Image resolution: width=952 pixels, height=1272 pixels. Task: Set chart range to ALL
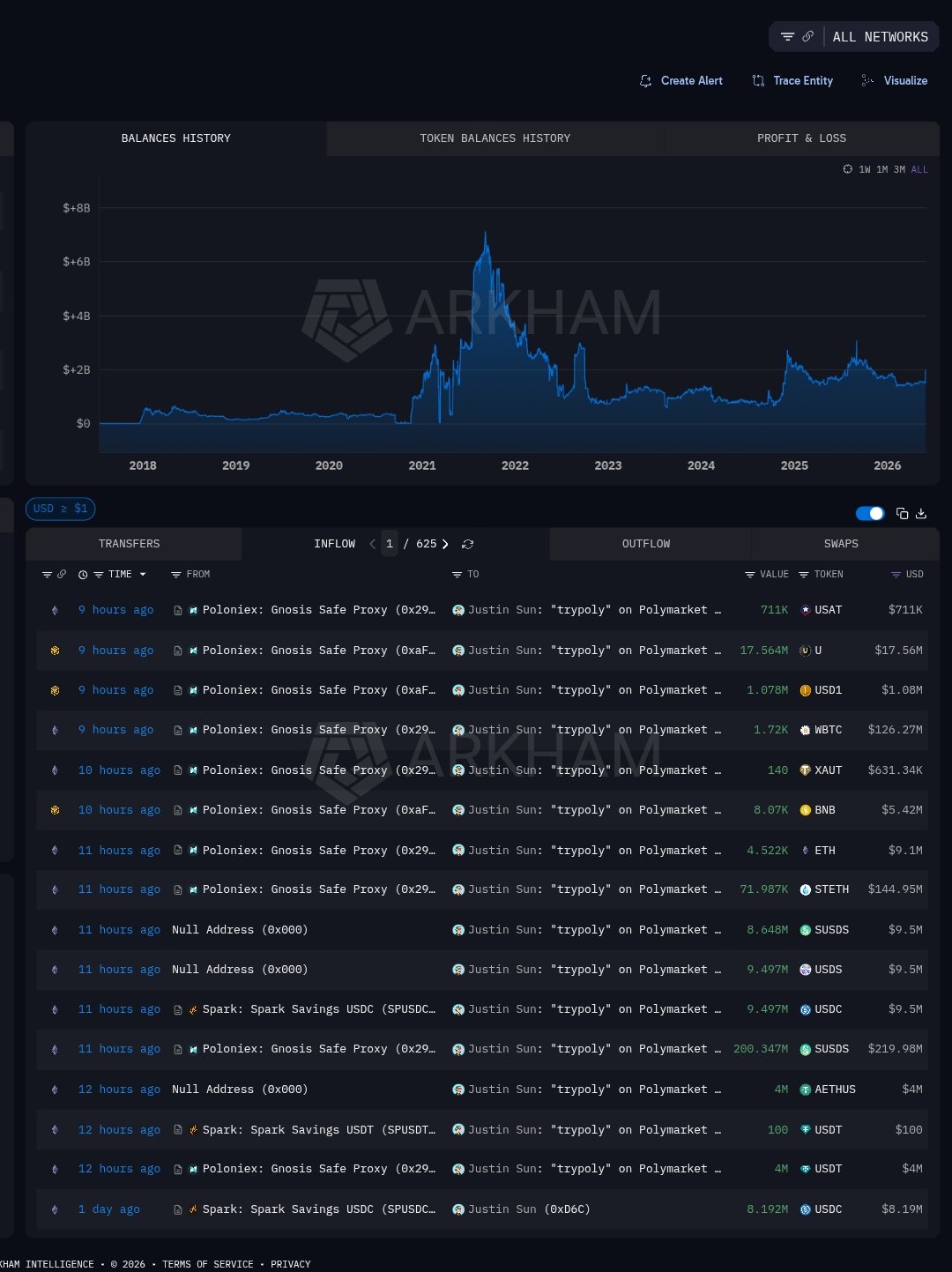coord(919,169)
